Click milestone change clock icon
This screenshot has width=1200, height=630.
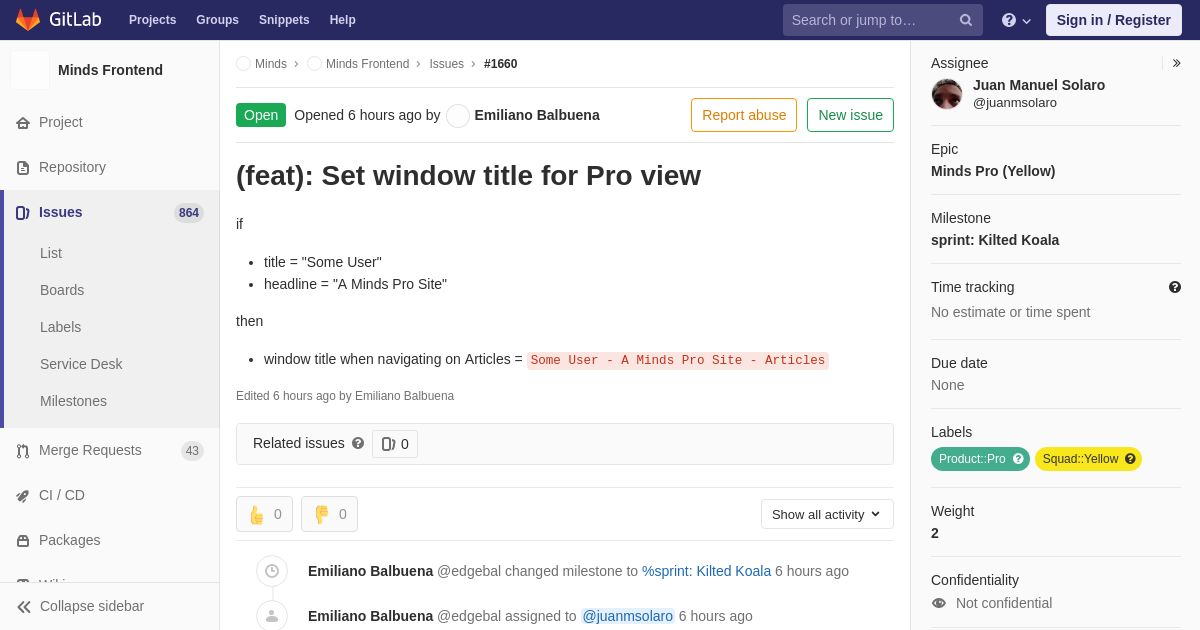272,571
